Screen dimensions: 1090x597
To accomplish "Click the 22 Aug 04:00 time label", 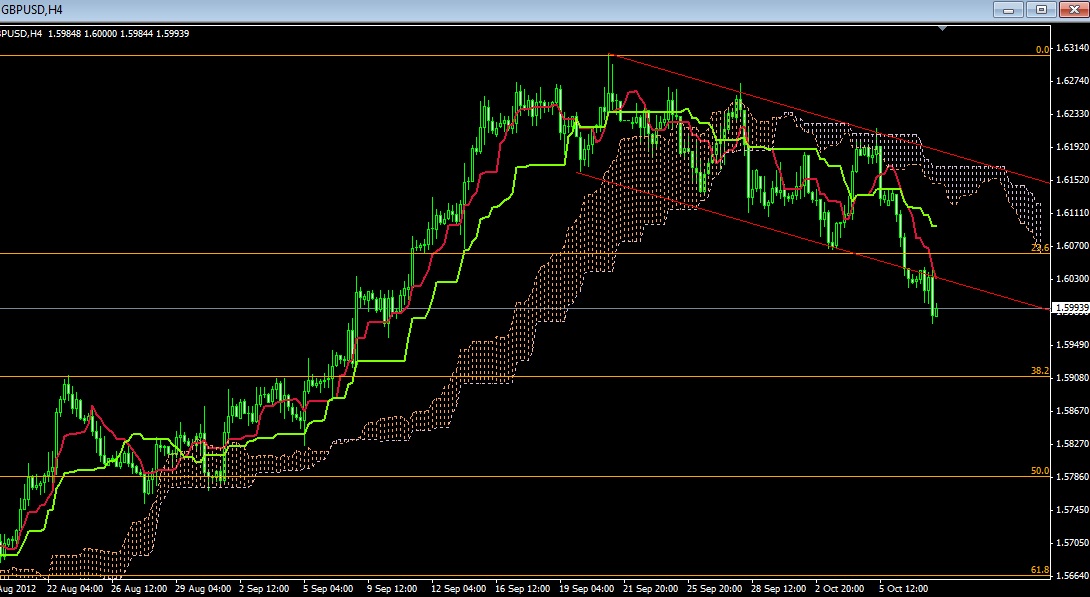I will coord(75,589).
